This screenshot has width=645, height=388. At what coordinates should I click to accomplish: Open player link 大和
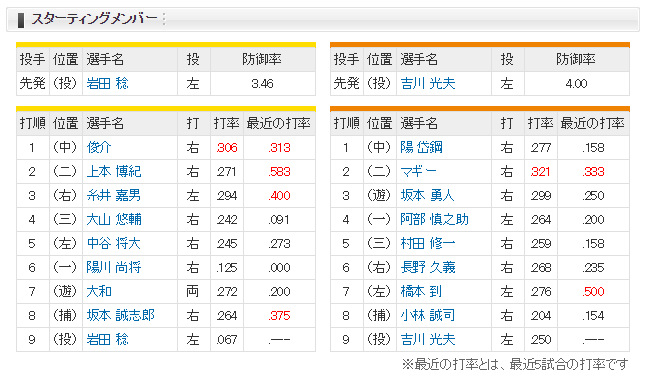99,291
